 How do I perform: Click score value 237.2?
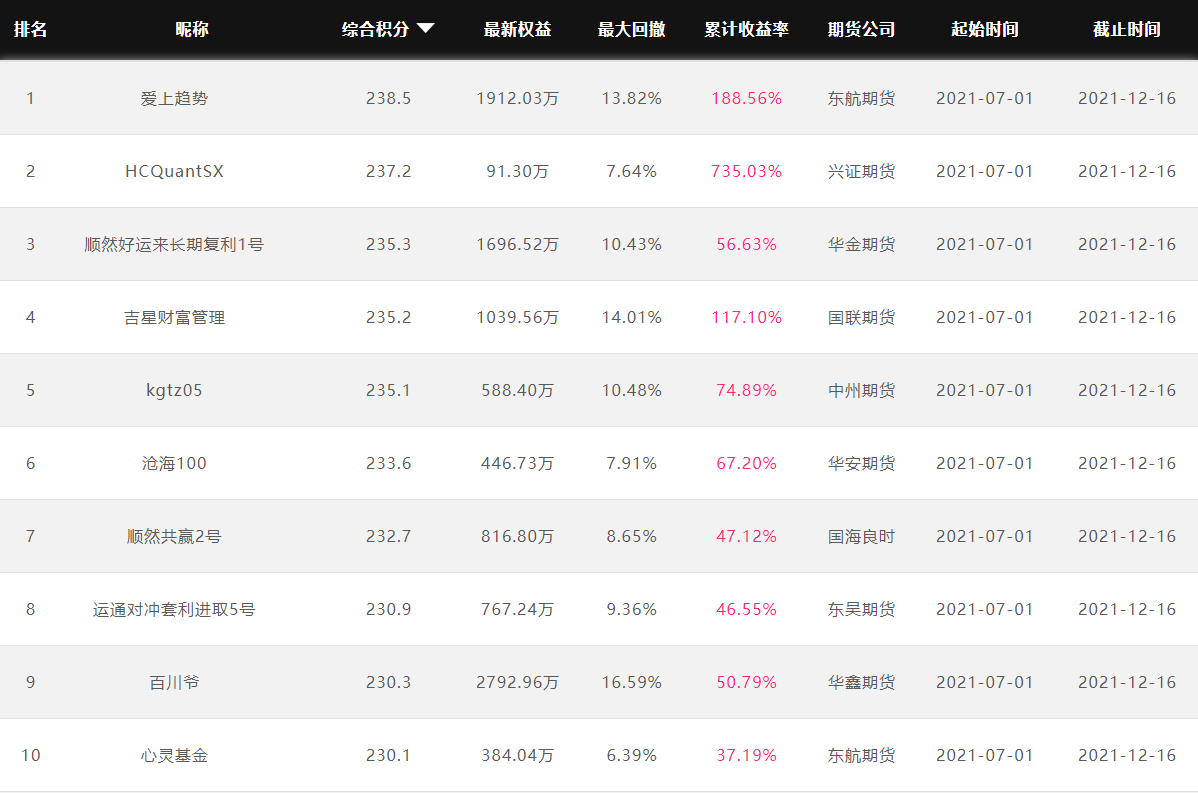[x=388, y=171]
